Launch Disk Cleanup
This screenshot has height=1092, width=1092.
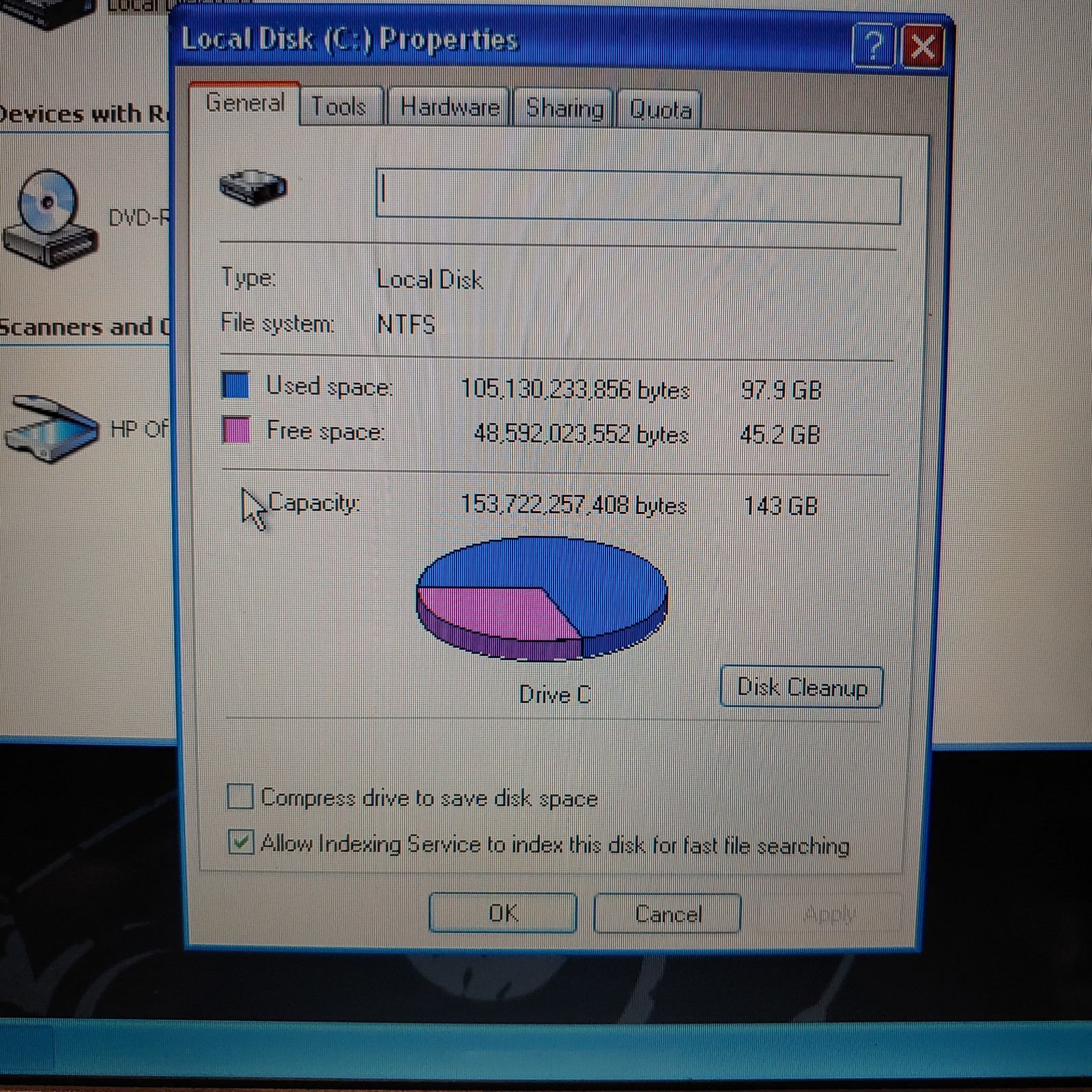click(802, 687)
